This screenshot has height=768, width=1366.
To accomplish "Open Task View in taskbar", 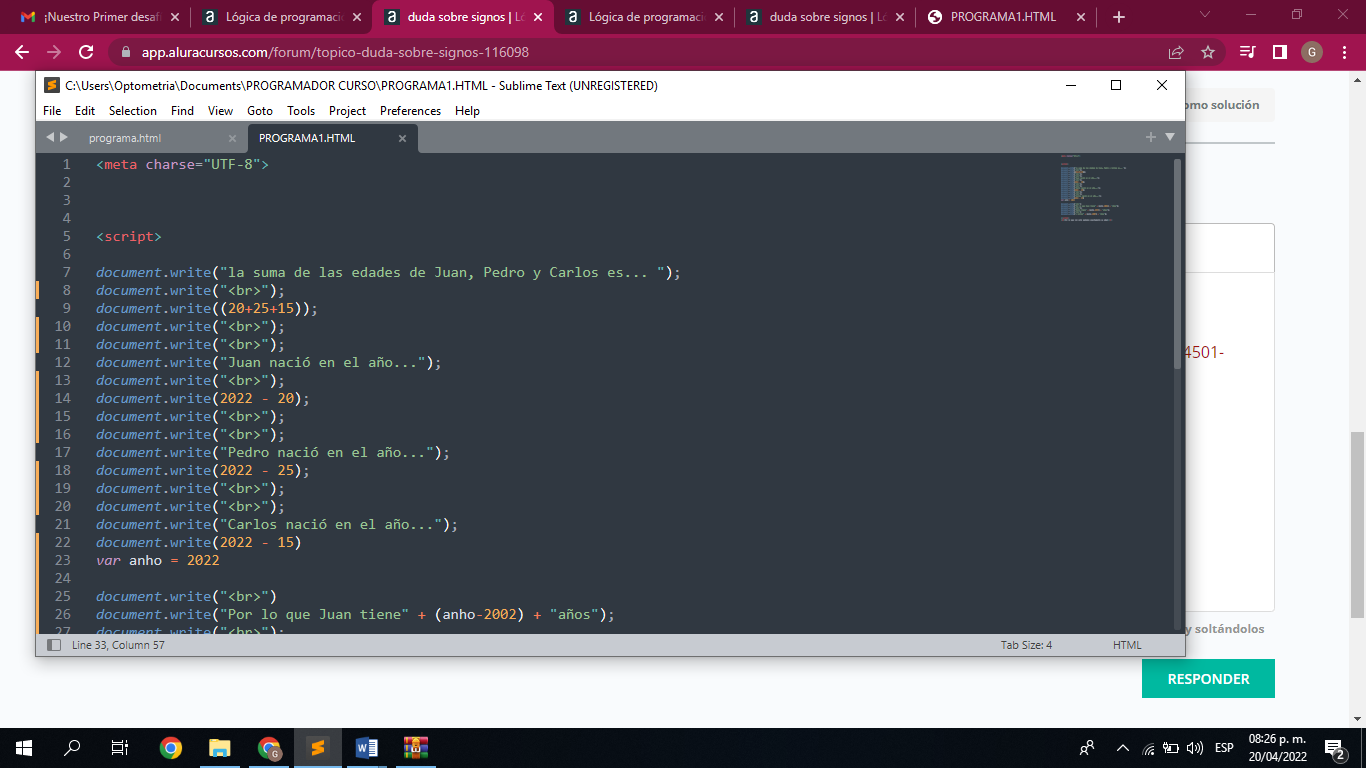I will pyautogui.click(x=120, y=748).
